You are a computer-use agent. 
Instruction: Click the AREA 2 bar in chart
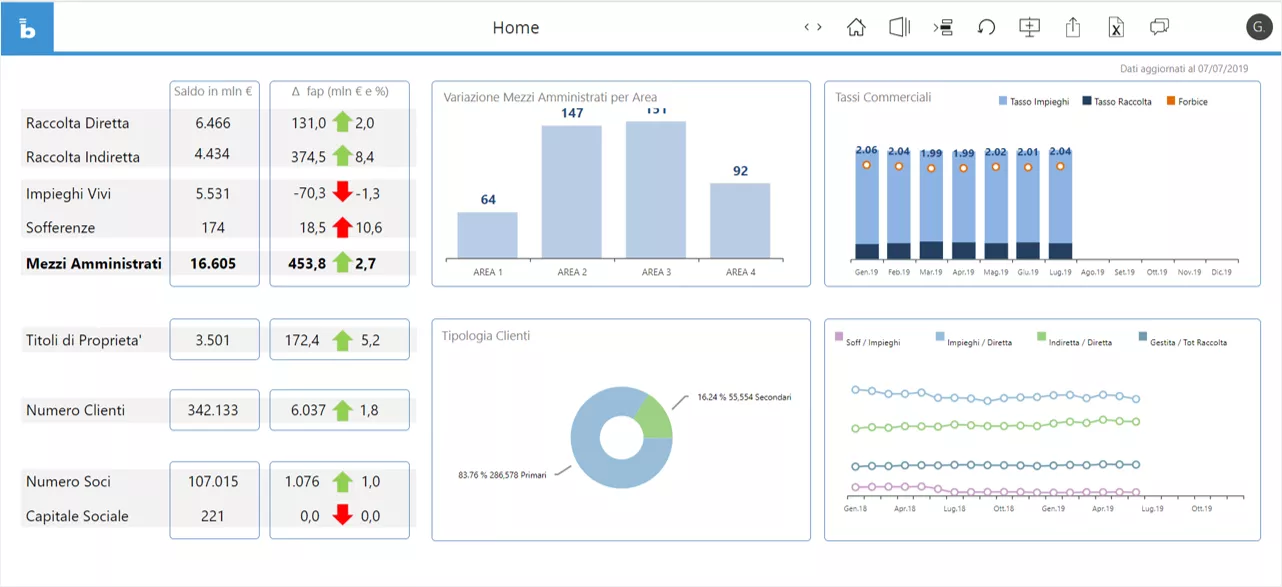coord(572,190)
